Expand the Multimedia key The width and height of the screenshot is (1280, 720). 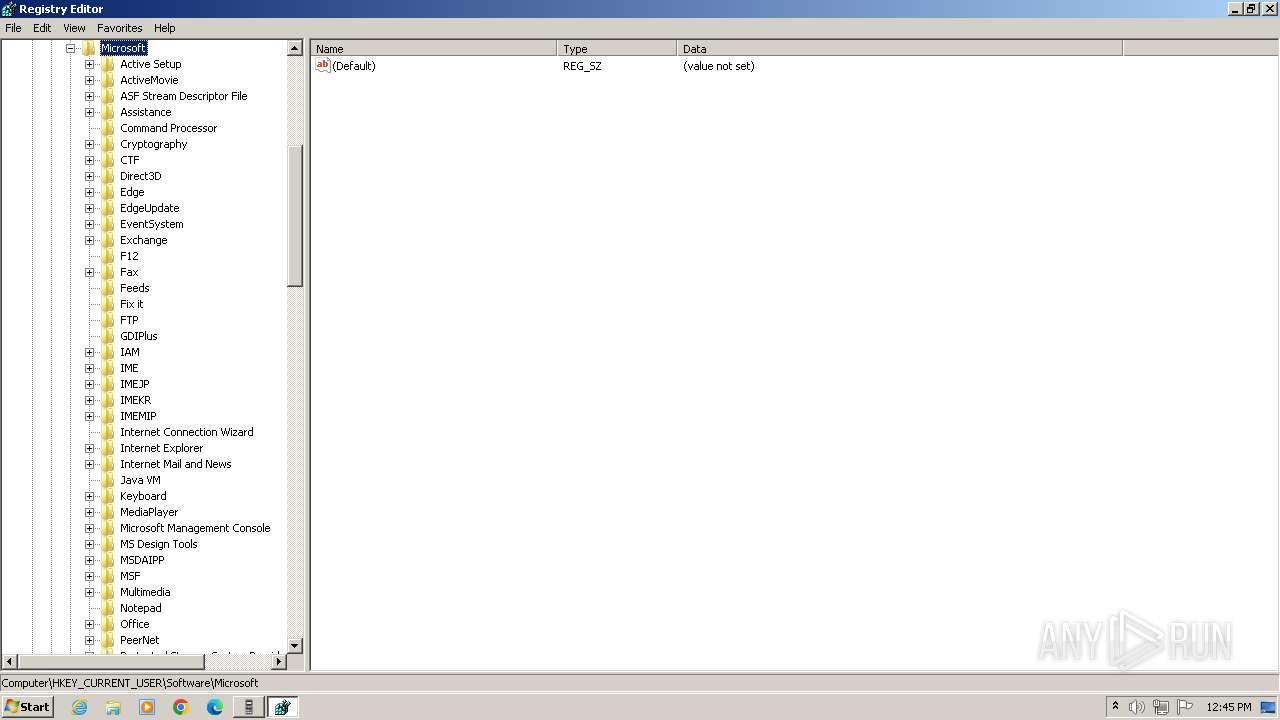coord(89,592)
